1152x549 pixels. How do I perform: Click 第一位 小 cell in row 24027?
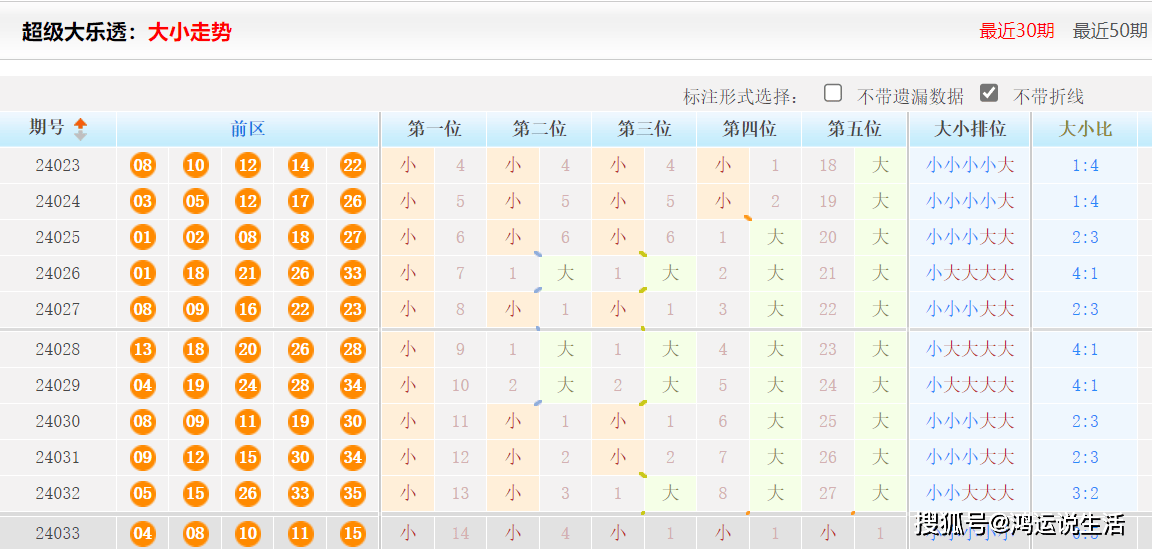click(408, 309)
